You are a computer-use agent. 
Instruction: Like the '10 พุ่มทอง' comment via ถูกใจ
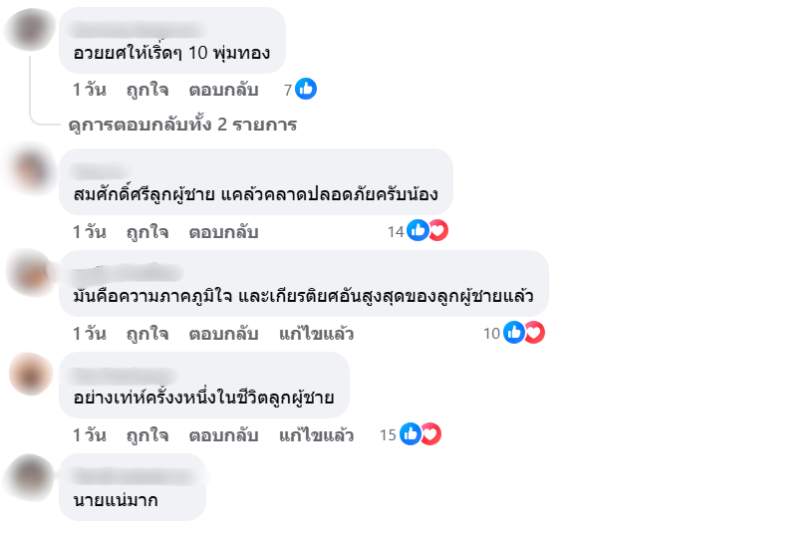[147, 89]
